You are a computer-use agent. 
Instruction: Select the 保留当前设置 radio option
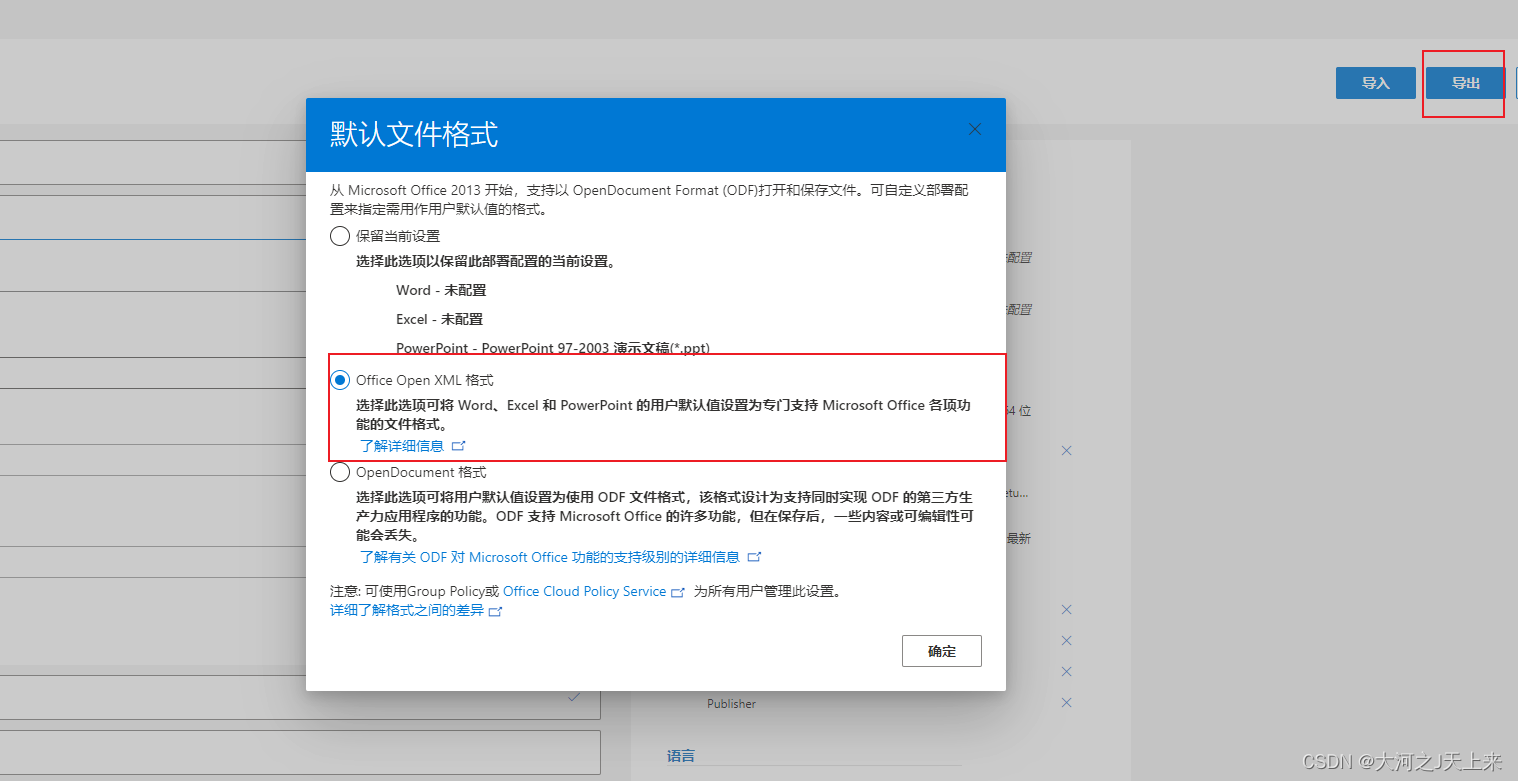340,236
